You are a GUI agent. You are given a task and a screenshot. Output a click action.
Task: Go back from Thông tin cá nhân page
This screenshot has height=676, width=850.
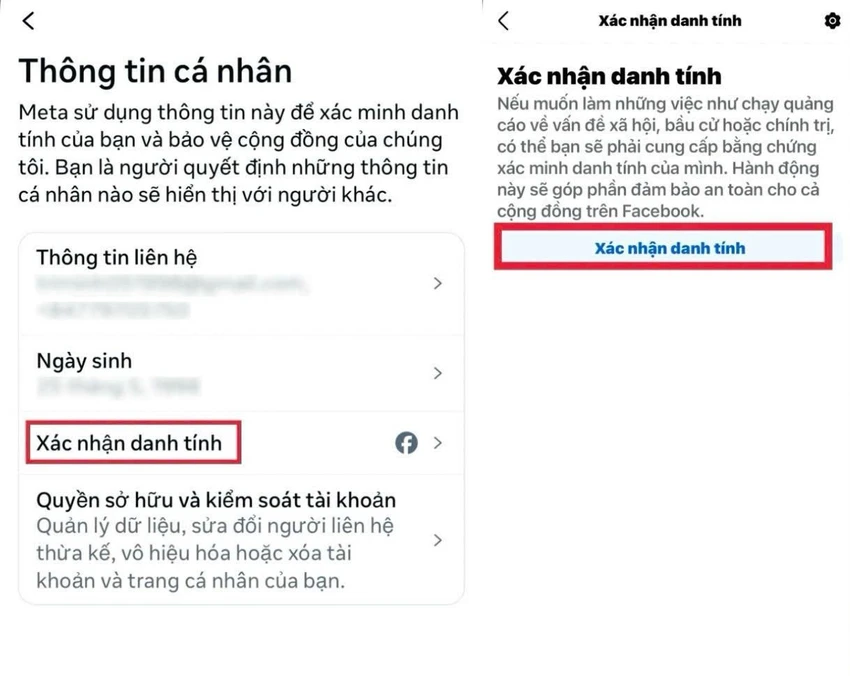coord(28,21)
